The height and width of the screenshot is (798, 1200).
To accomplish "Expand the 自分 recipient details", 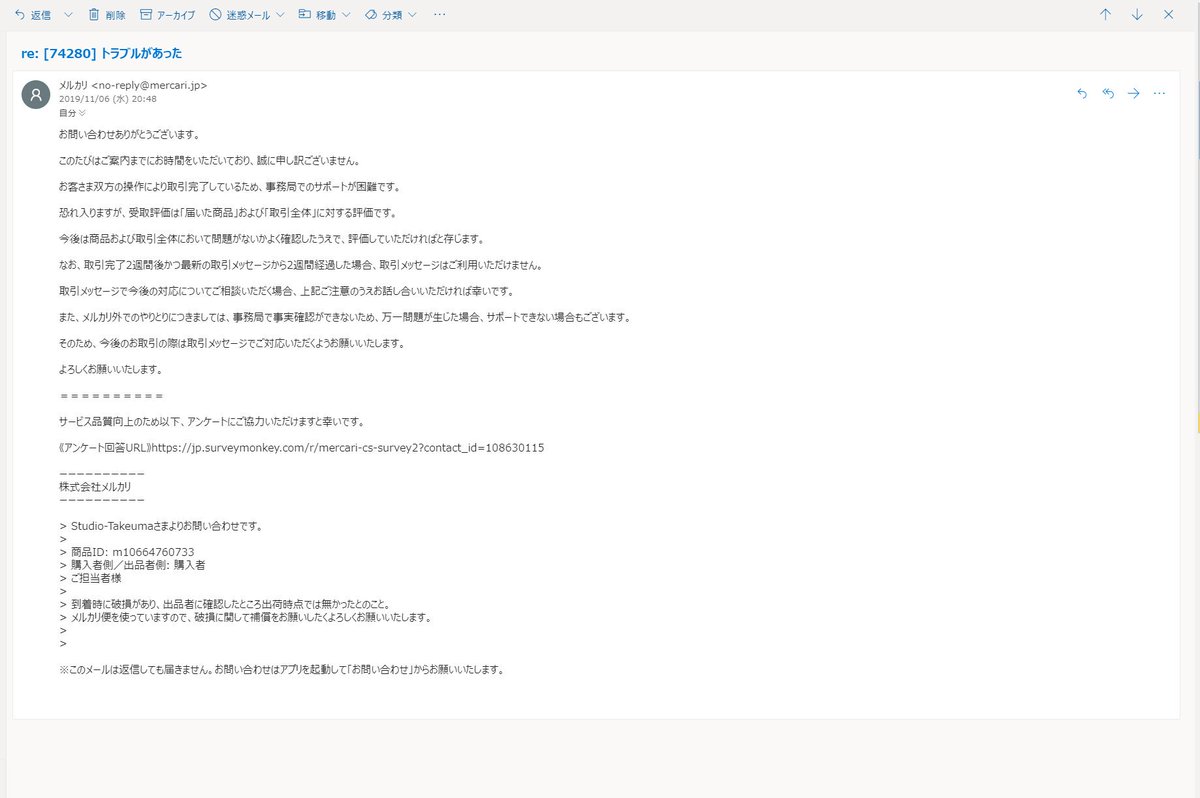I will [73, 113].
